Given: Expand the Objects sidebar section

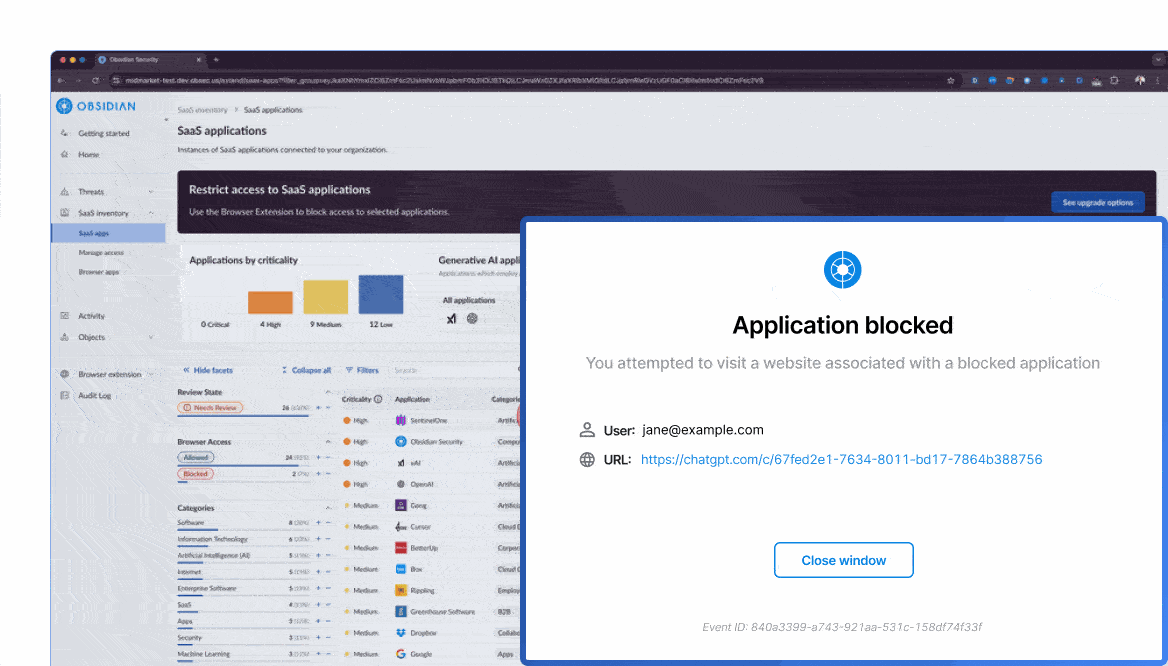Looking at the screenshot, I should click(x=150, y=337).
